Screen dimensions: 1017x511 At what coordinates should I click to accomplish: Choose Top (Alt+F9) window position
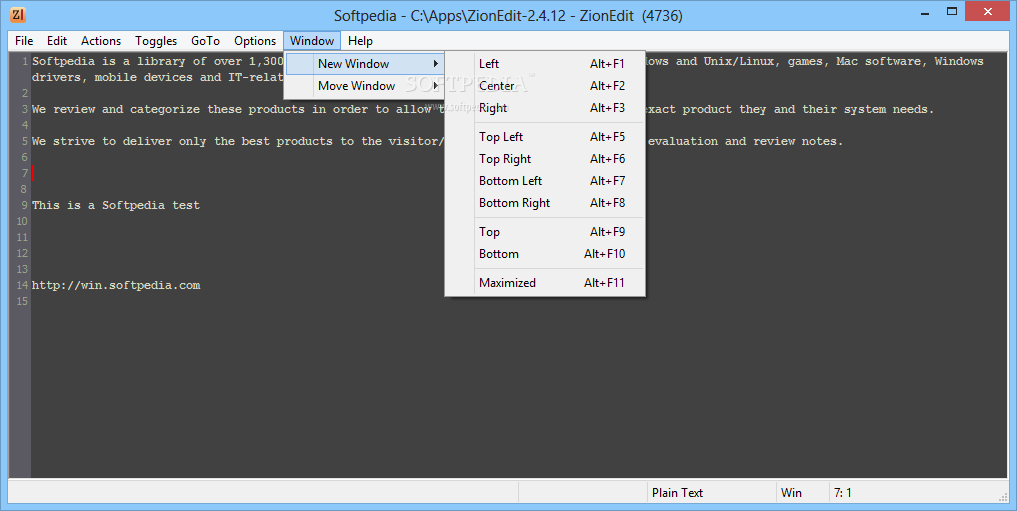click(545, 232)
